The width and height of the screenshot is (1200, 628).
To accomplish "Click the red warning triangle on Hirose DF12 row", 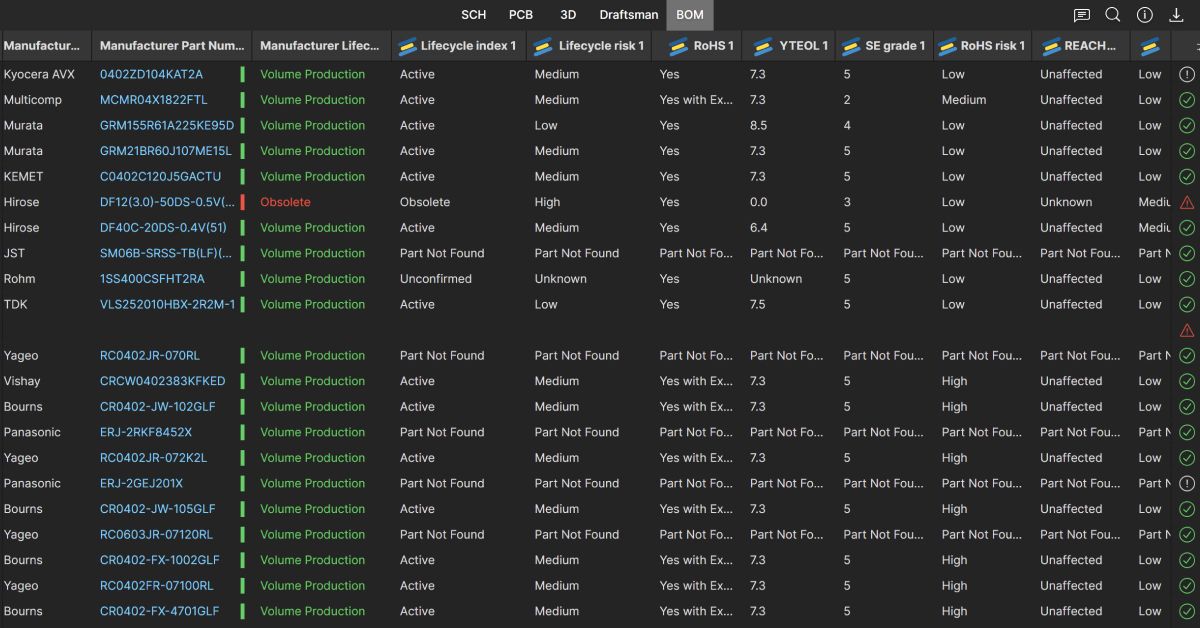I will click(1186, 202).
